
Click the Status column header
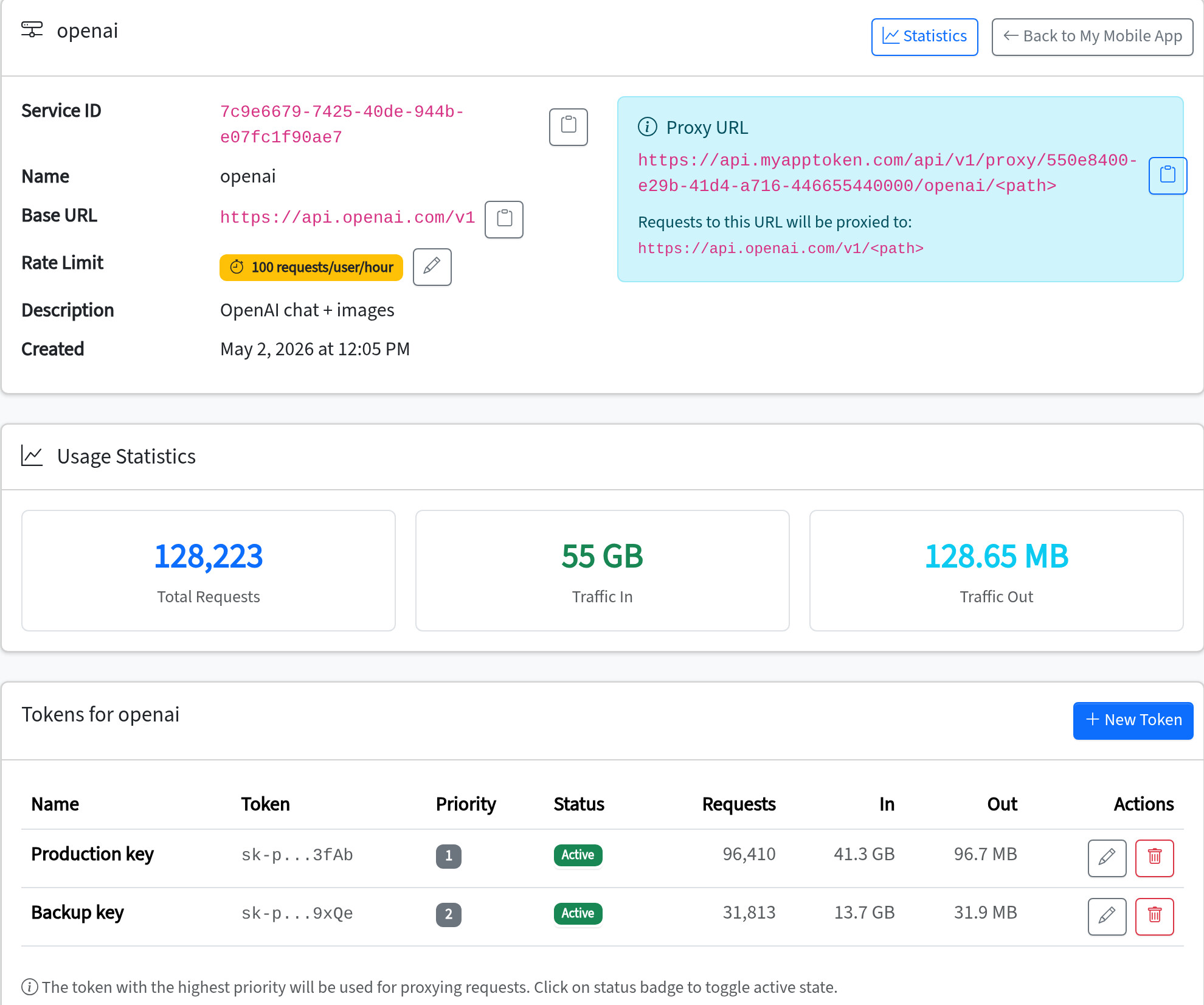[x=579, y=804]
